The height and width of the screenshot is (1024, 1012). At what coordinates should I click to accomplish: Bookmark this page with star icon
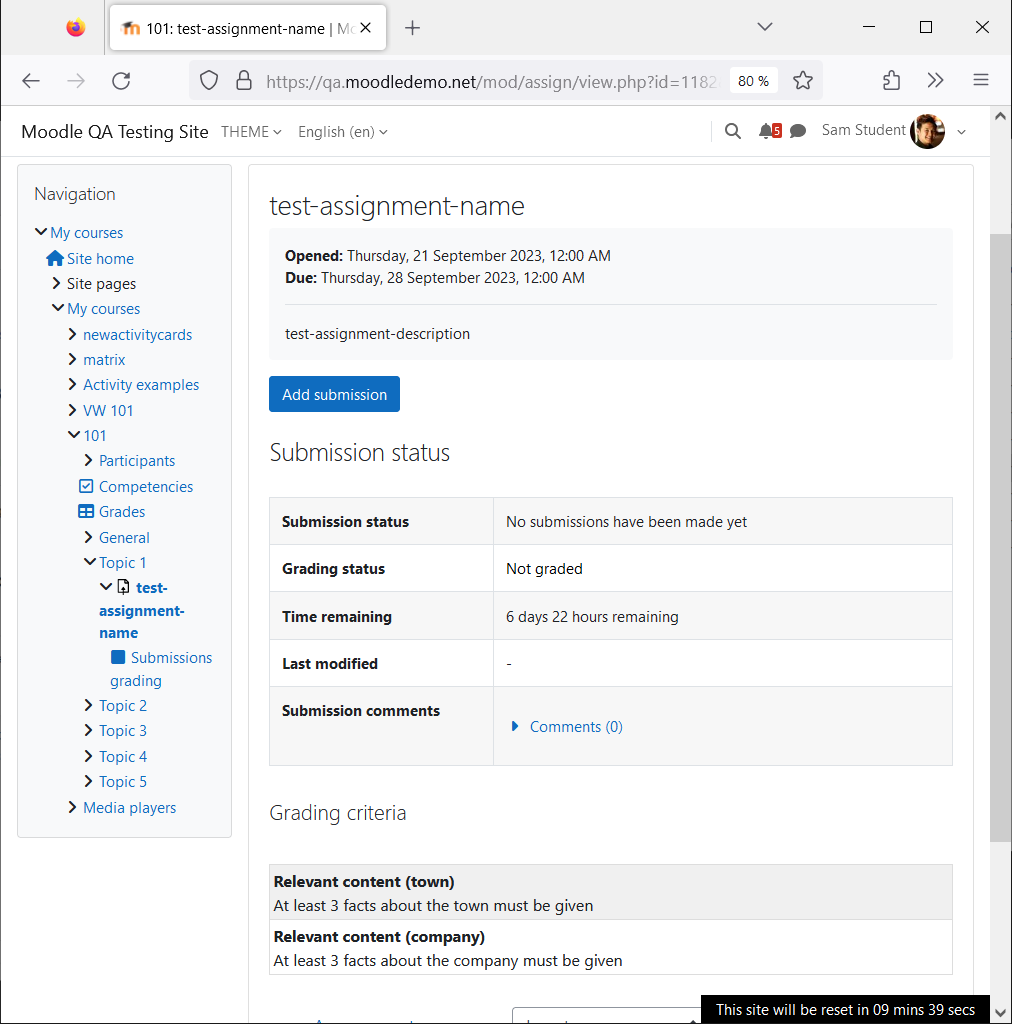pyautogui.click(x=802, y=81)
